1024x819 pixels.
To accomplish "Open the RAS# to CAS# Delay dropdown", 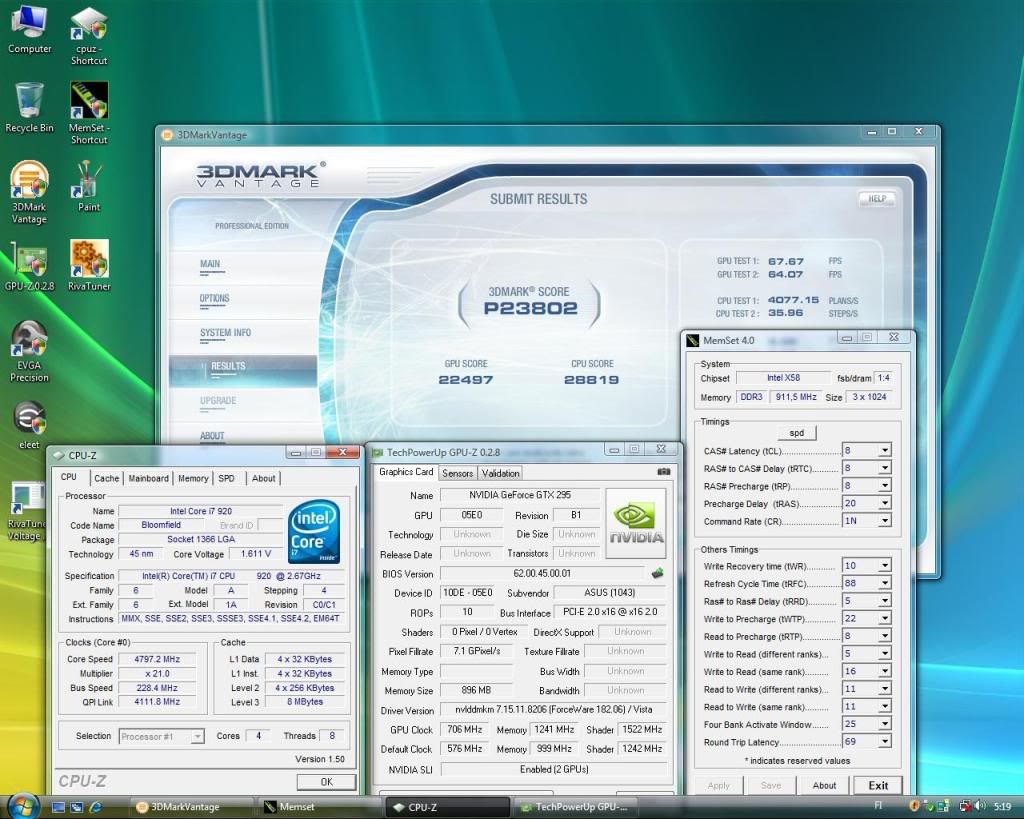I will click(x=884, y=468).
